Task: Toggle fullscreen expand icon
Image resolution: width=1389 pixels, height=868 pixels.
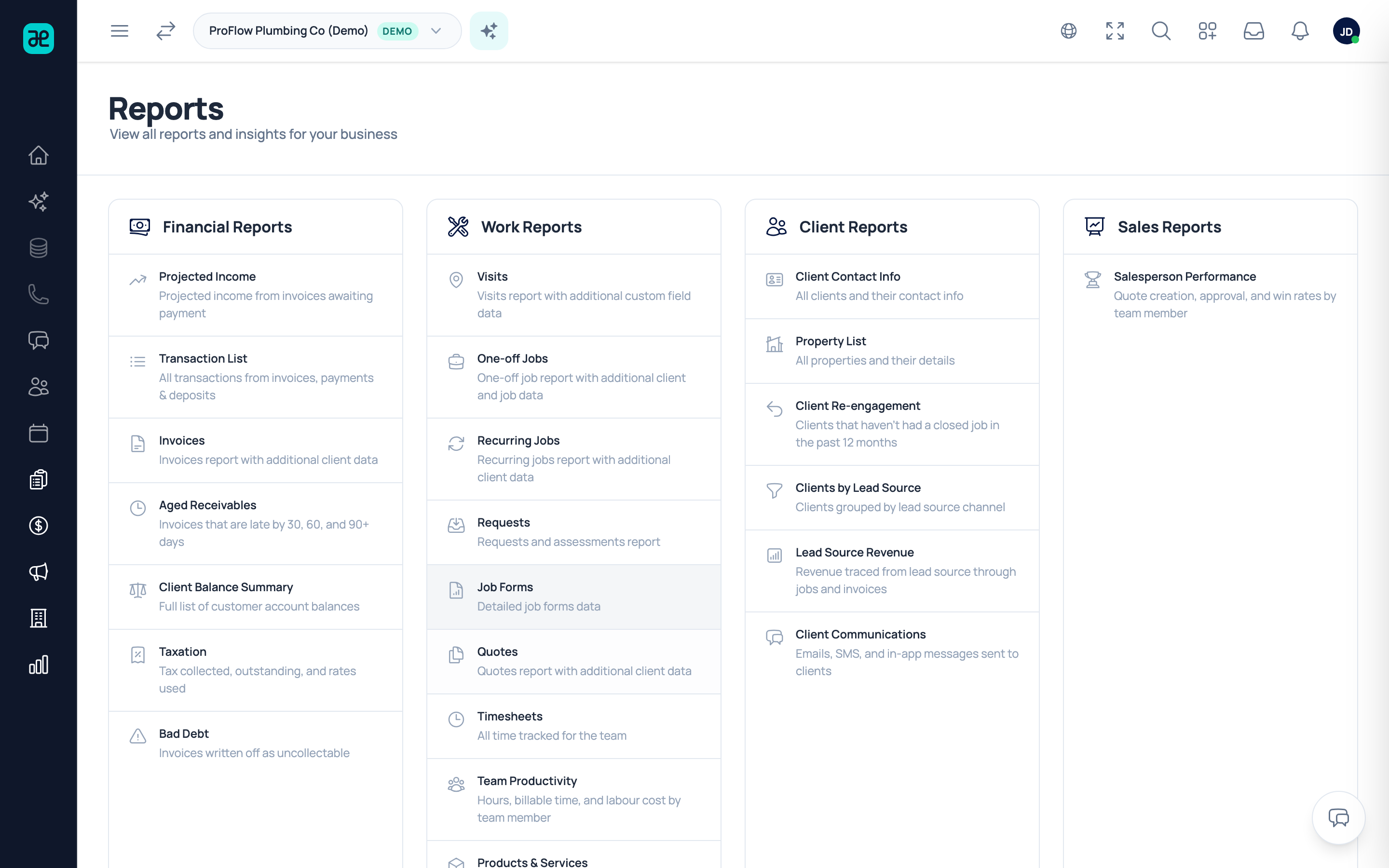Action: click(1115, 31)
